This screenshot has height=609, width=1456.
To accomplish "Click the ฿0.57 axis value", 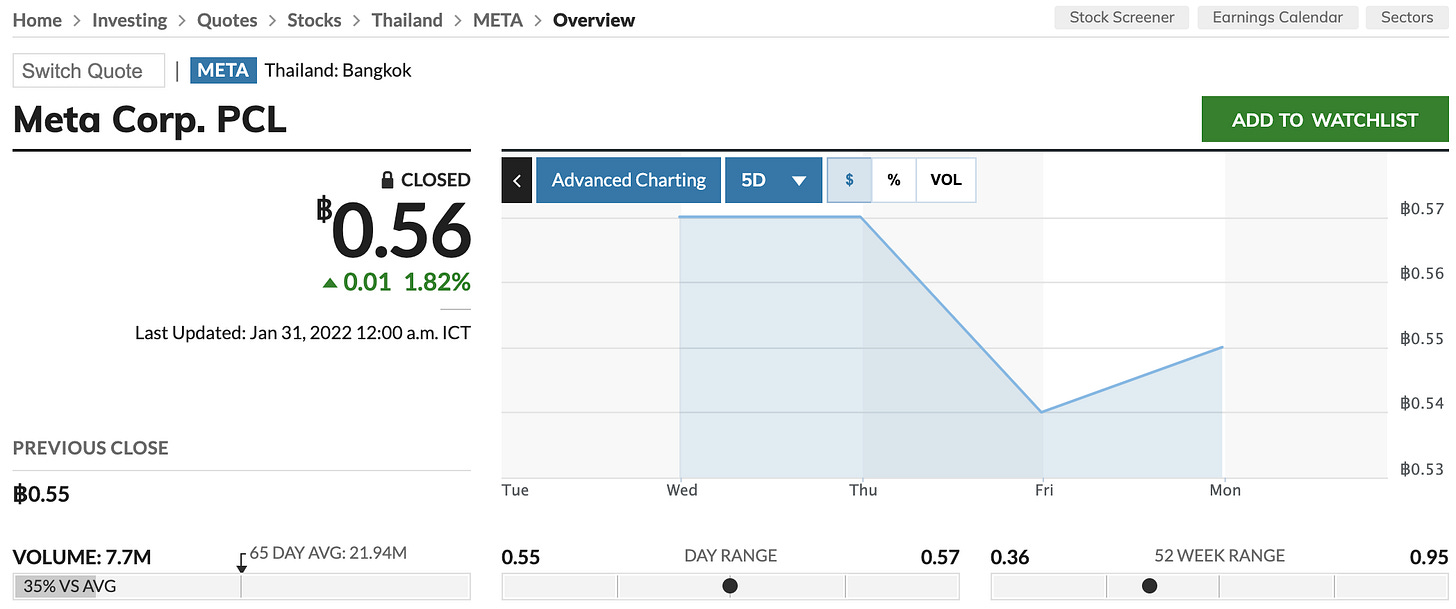I will point(1422,209).
